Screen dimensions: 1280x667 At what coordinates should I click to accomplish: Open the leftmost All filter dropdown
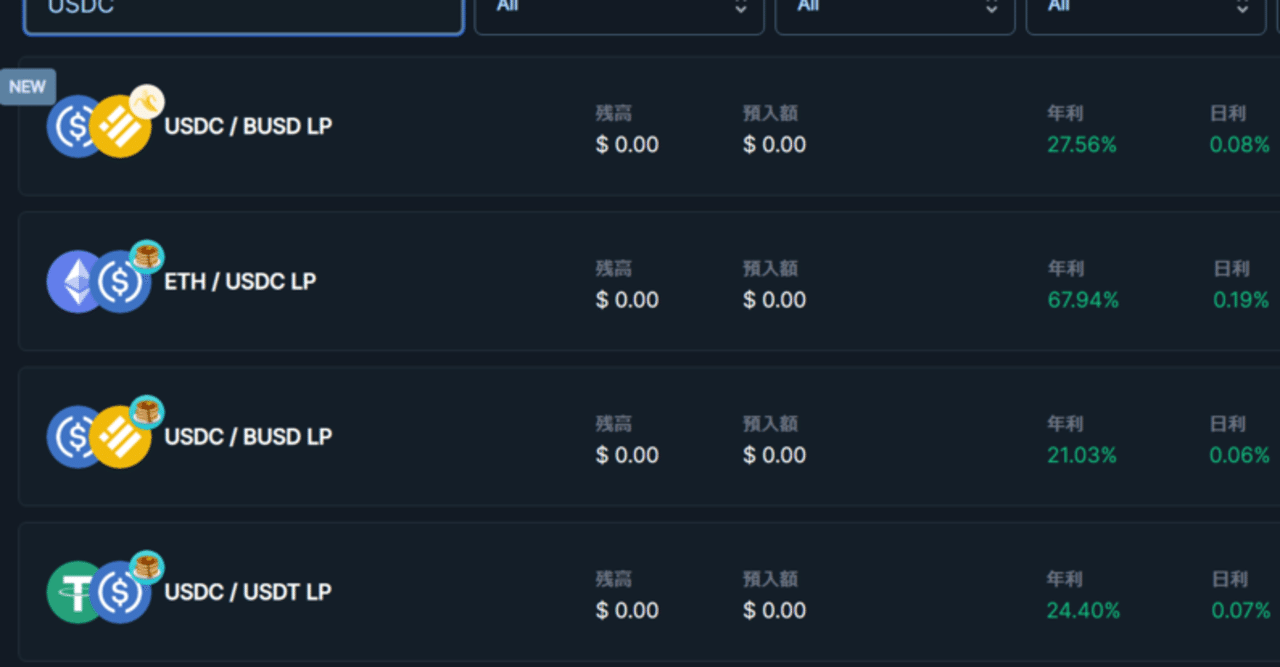coord(618,12)
